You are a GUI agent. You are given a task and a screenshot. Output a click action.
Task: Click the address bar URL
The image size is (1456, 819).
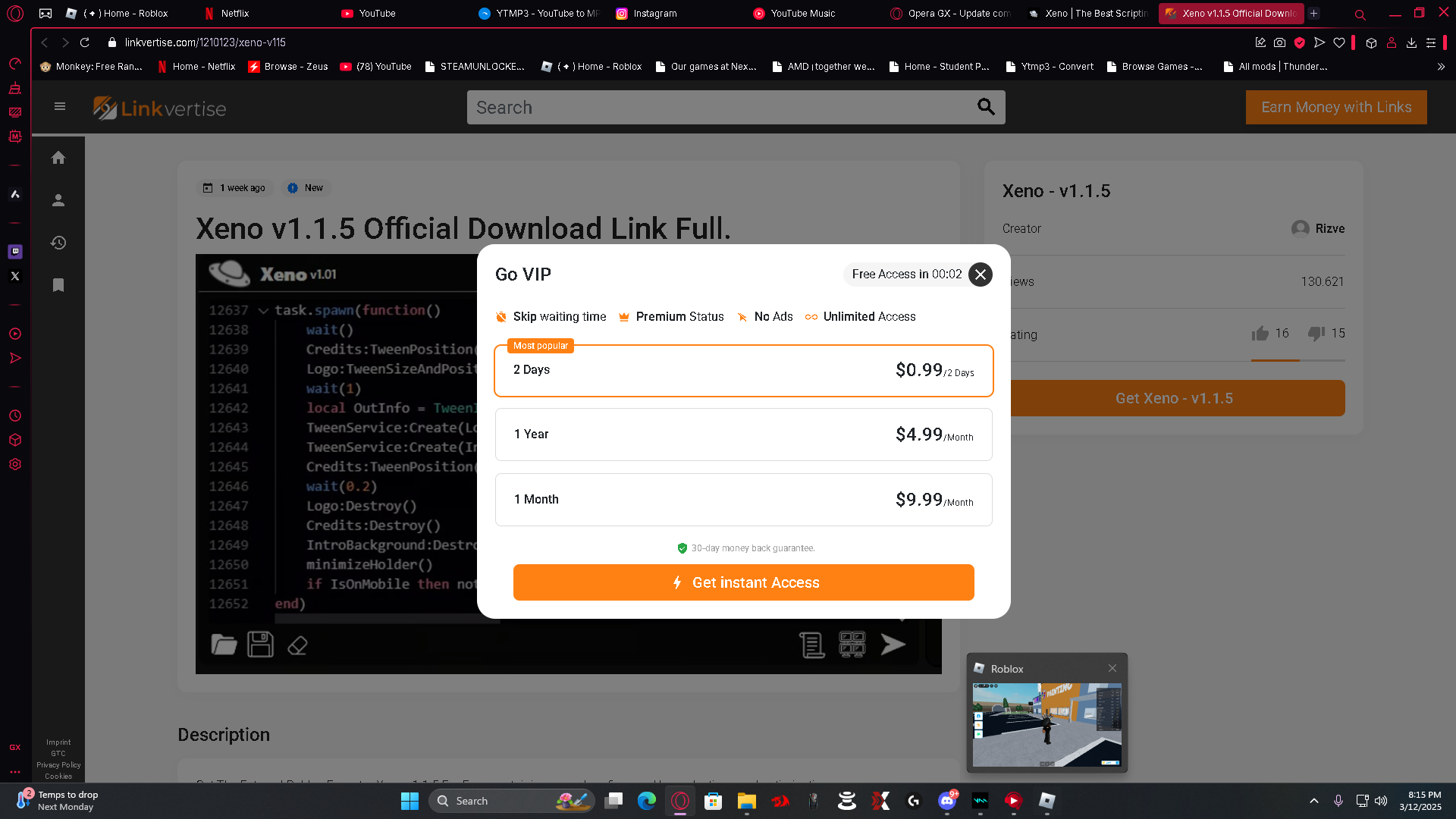205,42
